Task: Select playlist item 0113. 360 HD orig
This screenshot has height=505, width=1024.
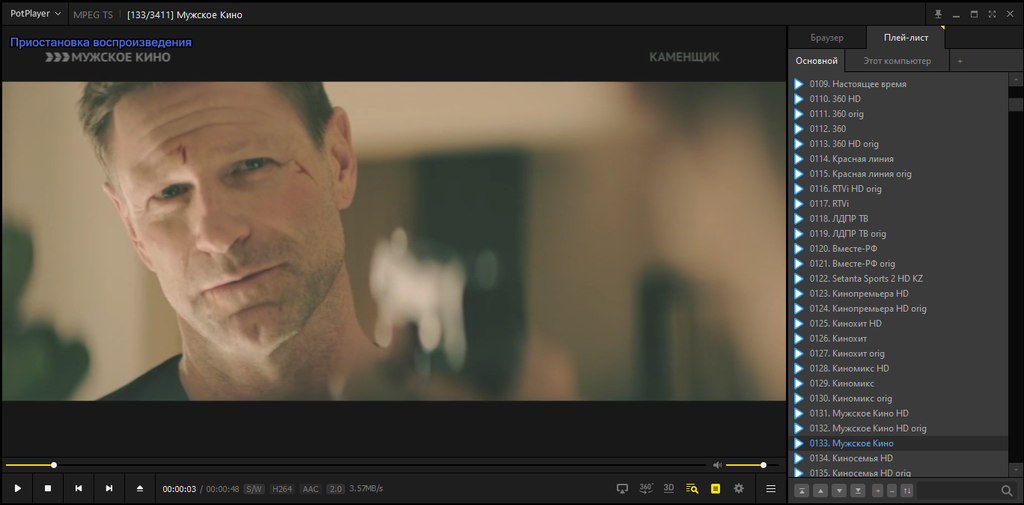Action: click(899, 144)
